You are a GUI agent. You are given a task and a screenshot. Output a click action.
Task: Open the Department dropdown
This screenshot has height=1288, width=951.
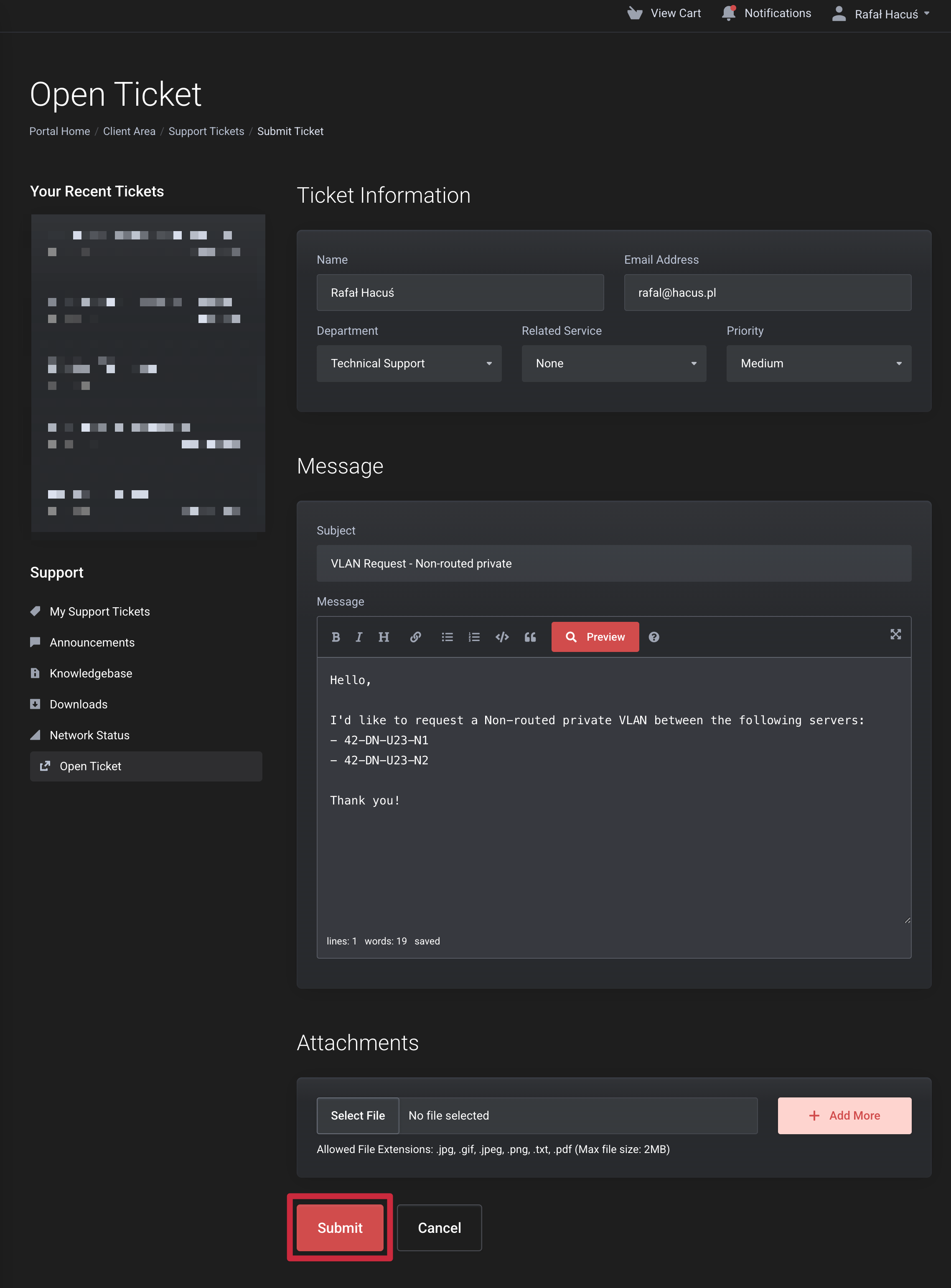[x=409, y=363]
